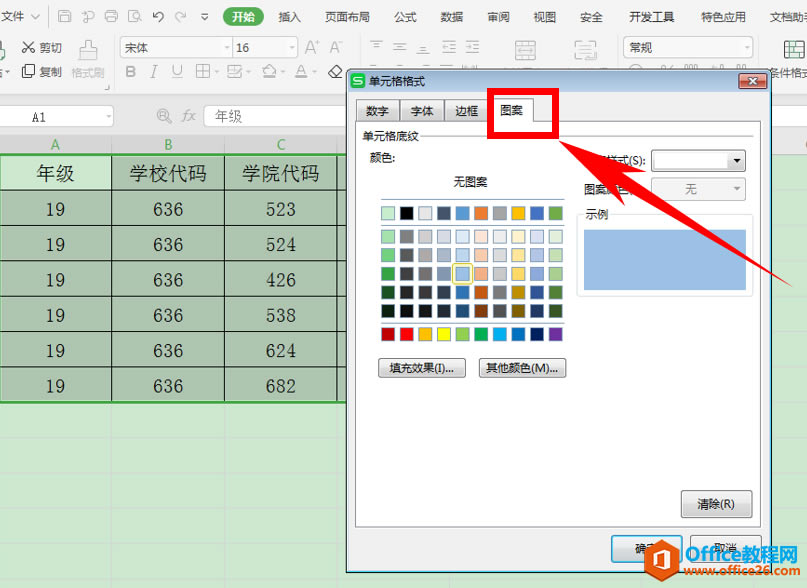Open the 数据 ribbon tab
807x588 pixels.
click(451, 17)
